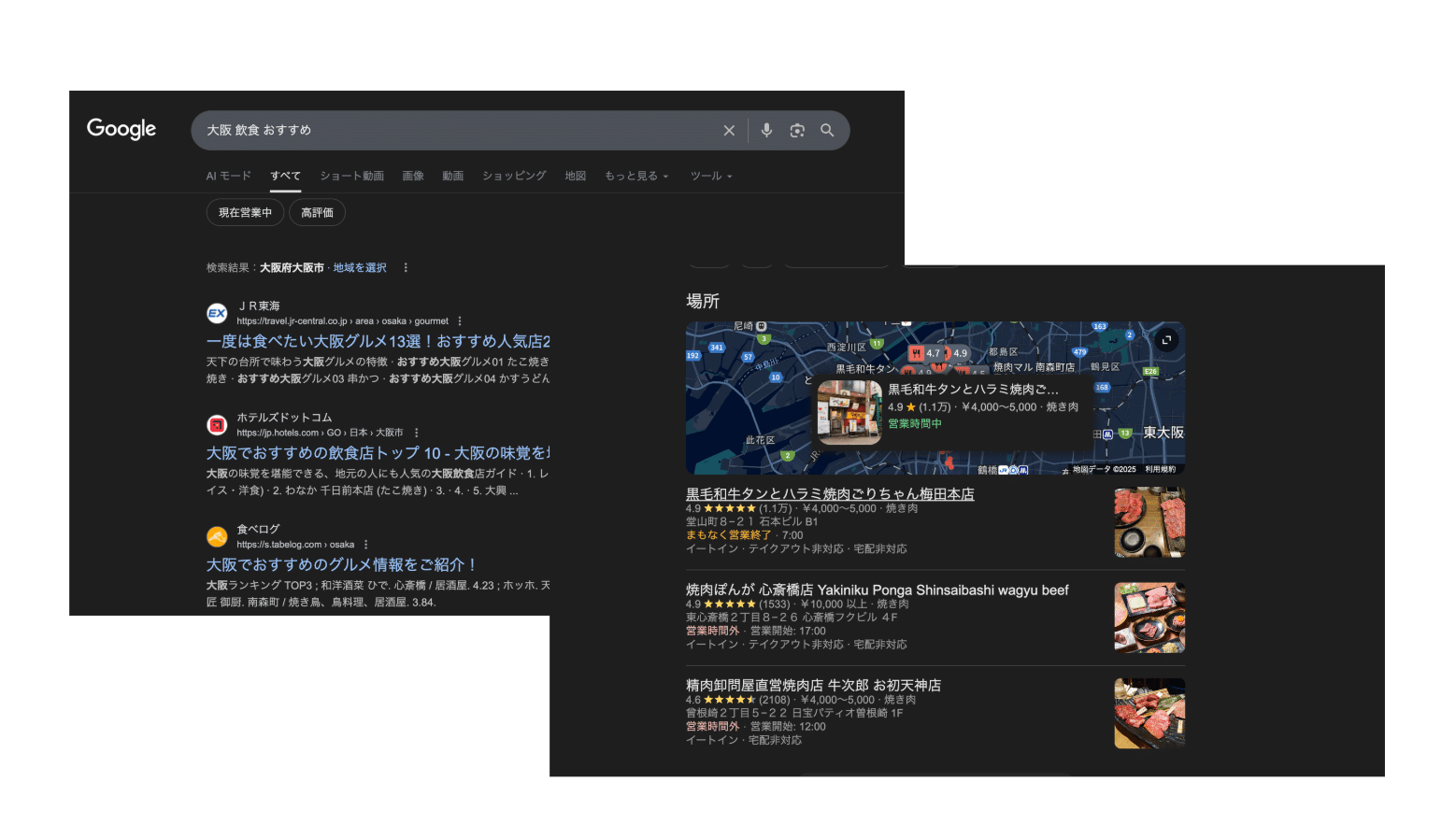Open the 一度は食べたい大阪グルメ13選 link
1456x839 pixels.
[378, 341]
